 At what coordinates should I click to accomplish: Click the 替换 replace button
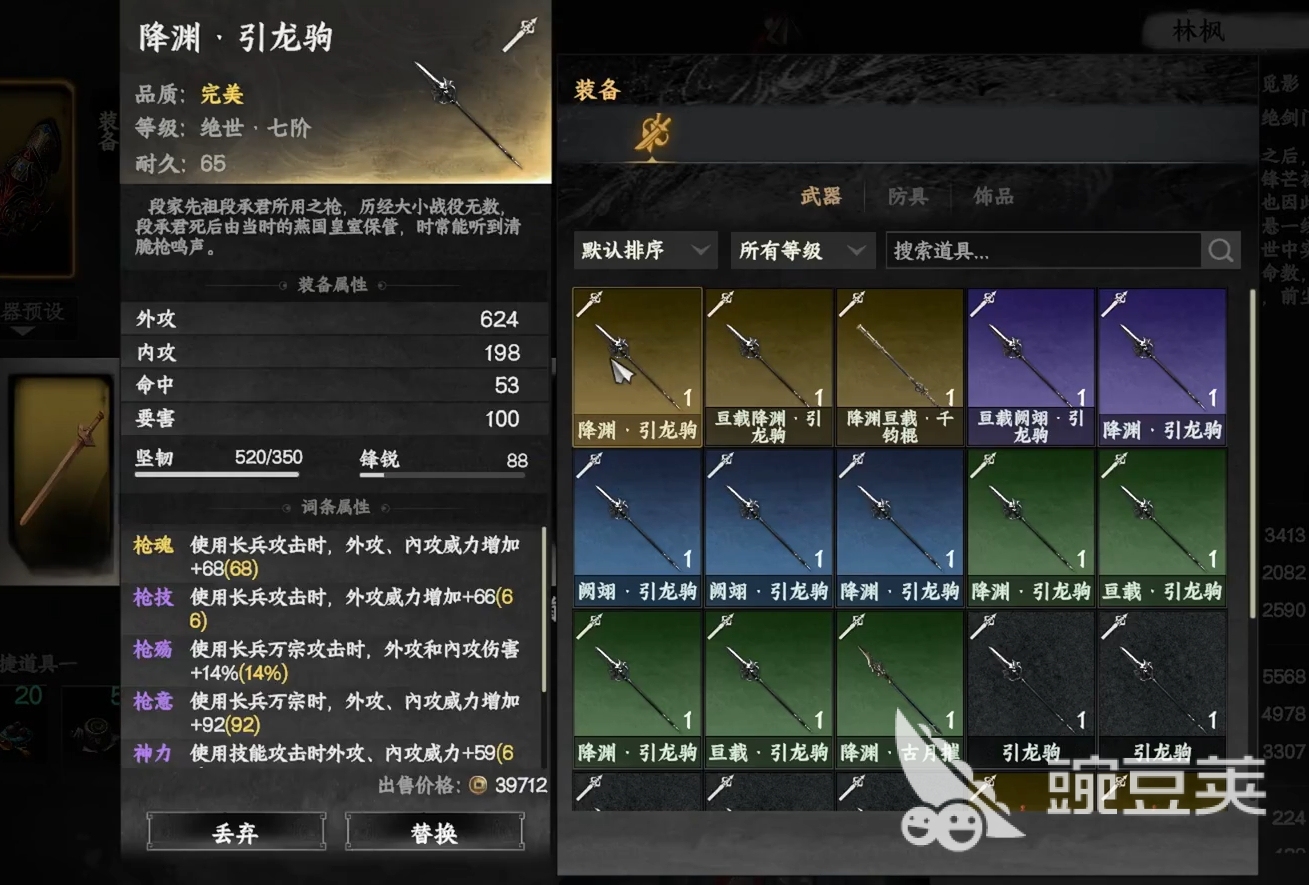(435, 832)
